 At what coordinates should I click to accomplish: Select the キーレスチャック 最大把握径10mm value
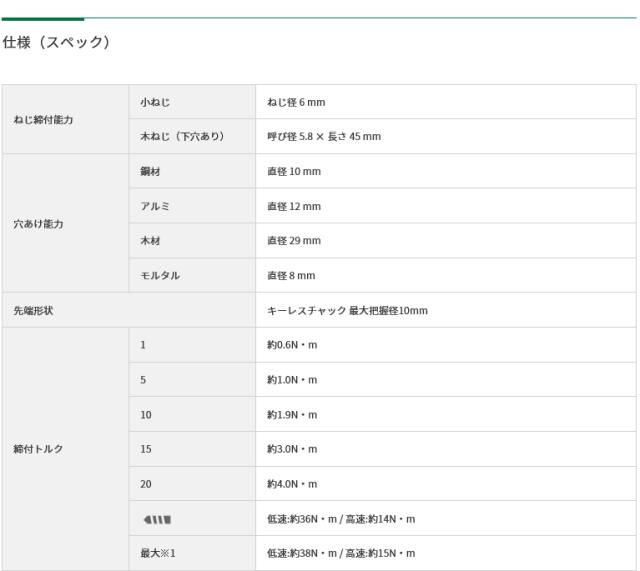[347, 311]
